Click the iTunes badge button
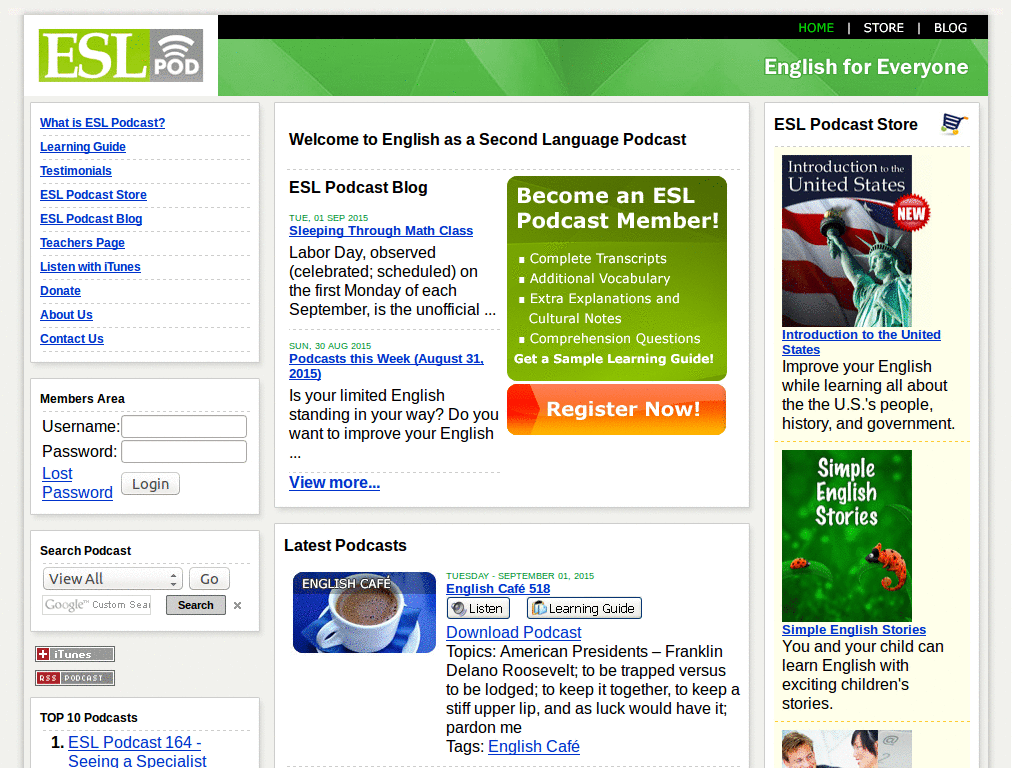Screen dimensions: 1024x768 click(x=75, y=654)
